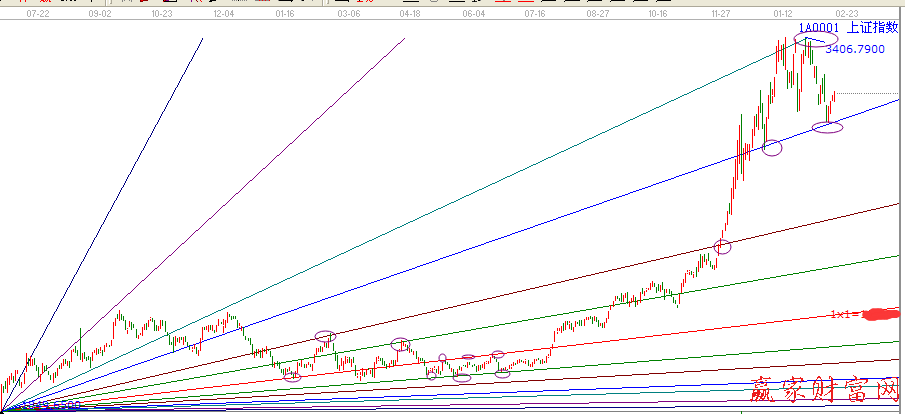This screenshot has height=414, width=905.
Task: Select the 04-18 date marker
Action: 410,15
